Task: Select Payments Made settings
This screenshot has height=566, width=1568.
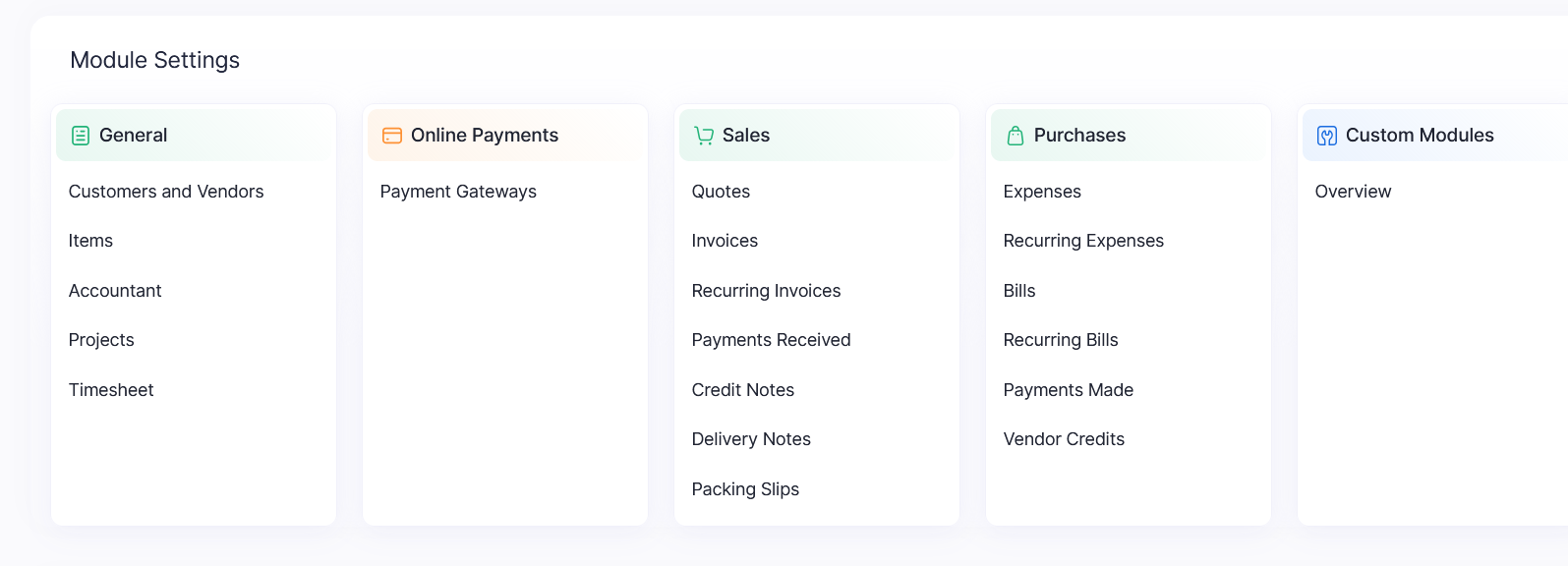Action: tap(1068, 390)
